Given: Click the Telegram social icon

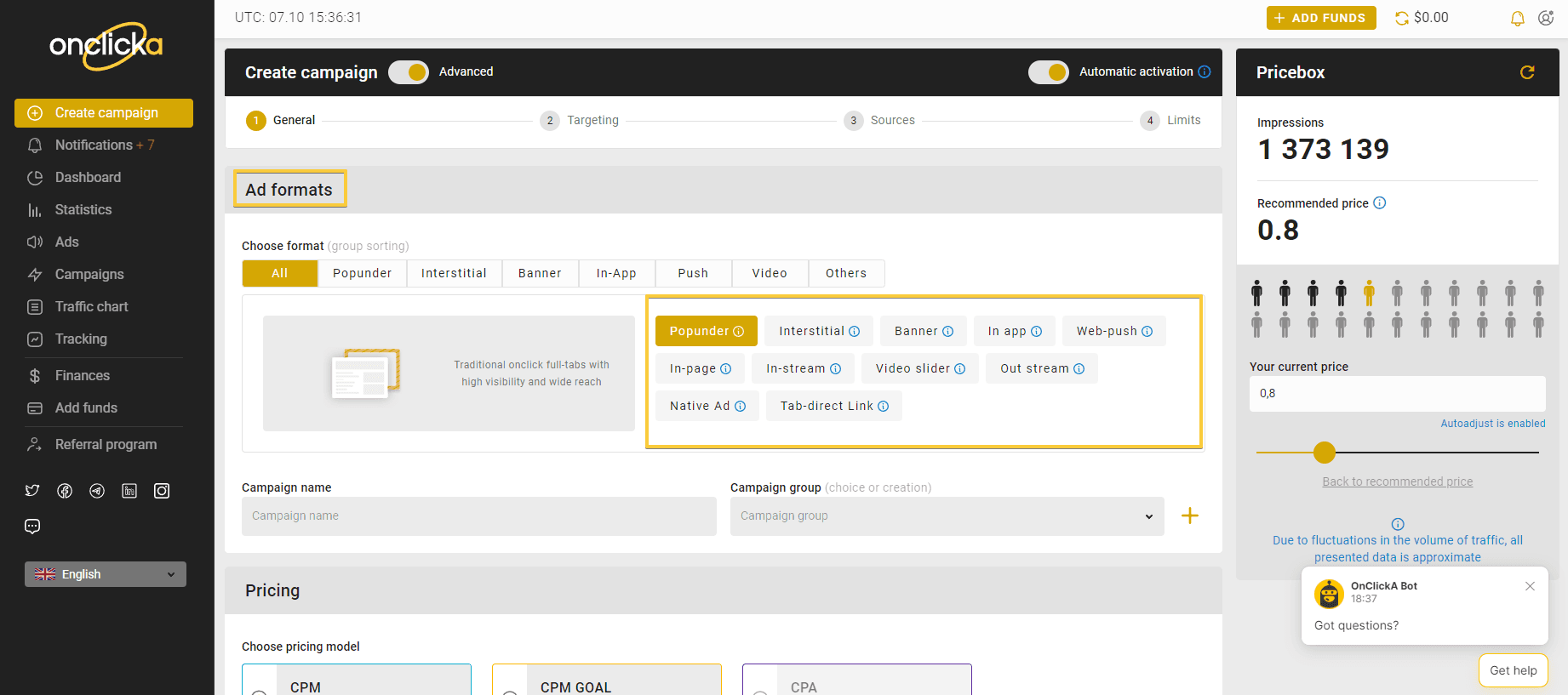Looking at the screenshot, I should 97,491.
